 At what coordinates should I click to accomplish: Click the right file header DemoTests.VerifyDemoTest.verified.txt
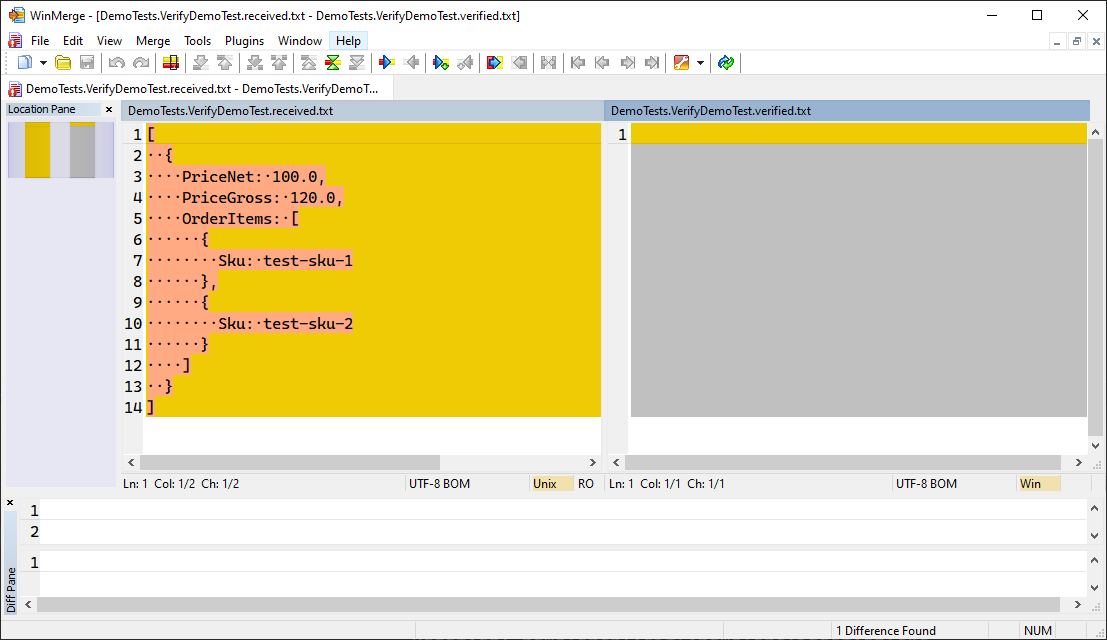coord(711,111)
